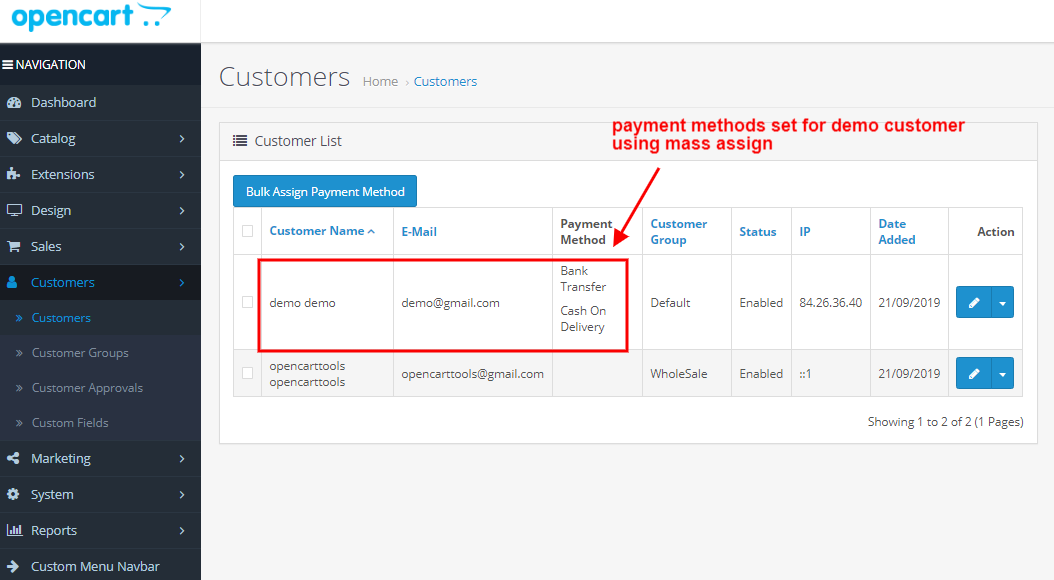Navigate to Home via the breadcrumb link
This screenshot has width=1054, height=580.
pyautogui.click(x=380, y=81)
